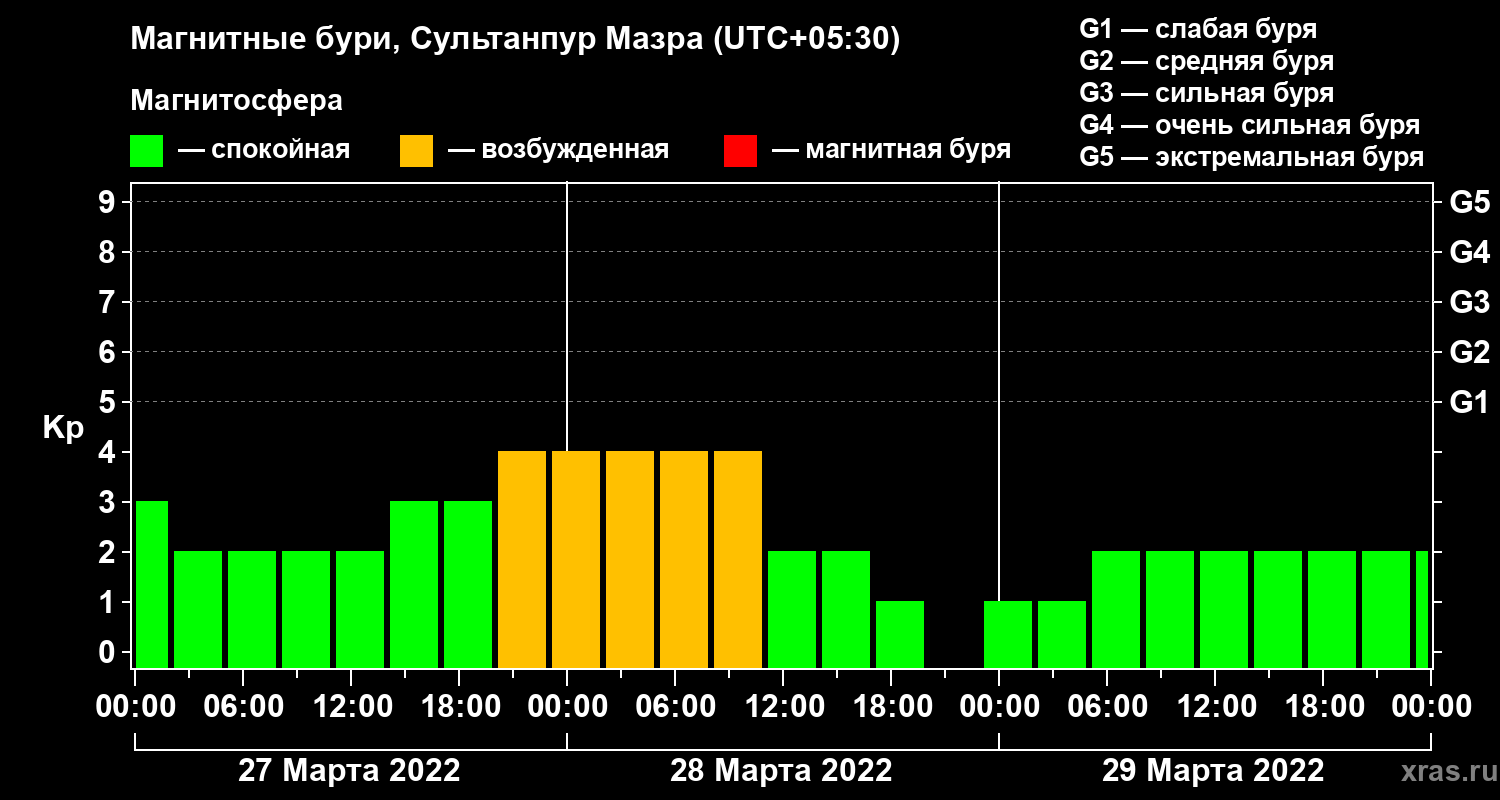Click the vertical day divider between 27 and 28 Марта
This screenshot has width=1500, height=800.
(567, 316)
